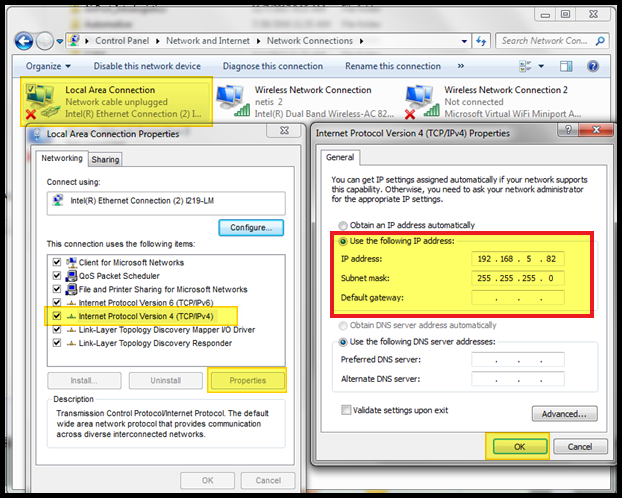Open the view options dropdown arrow
622x498 pixels.
[x=541, y=66]
